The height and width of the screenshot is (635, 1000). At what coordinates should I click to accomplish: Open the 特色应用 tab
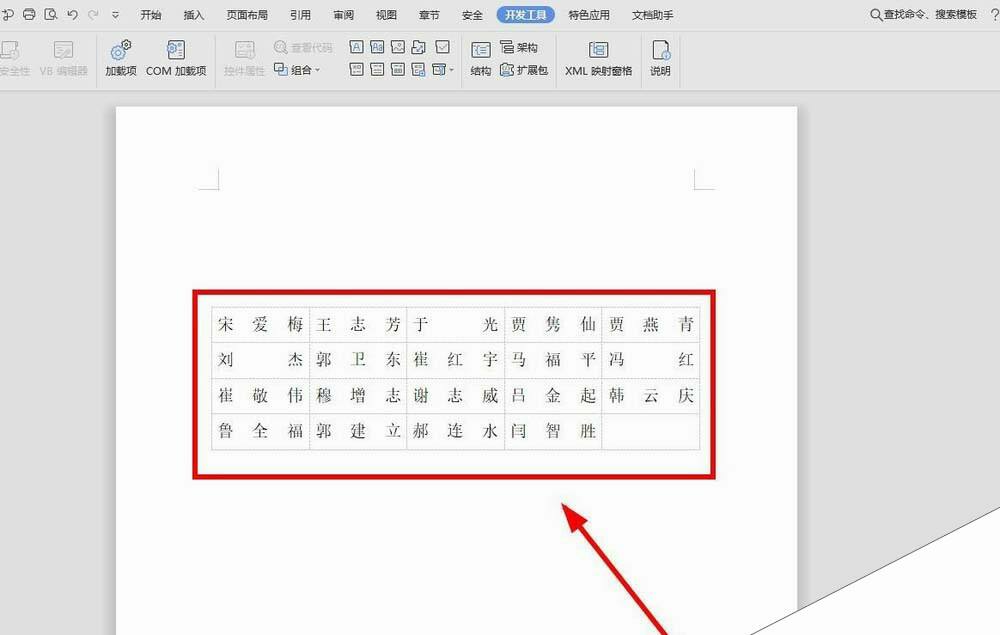click(589, 15)
